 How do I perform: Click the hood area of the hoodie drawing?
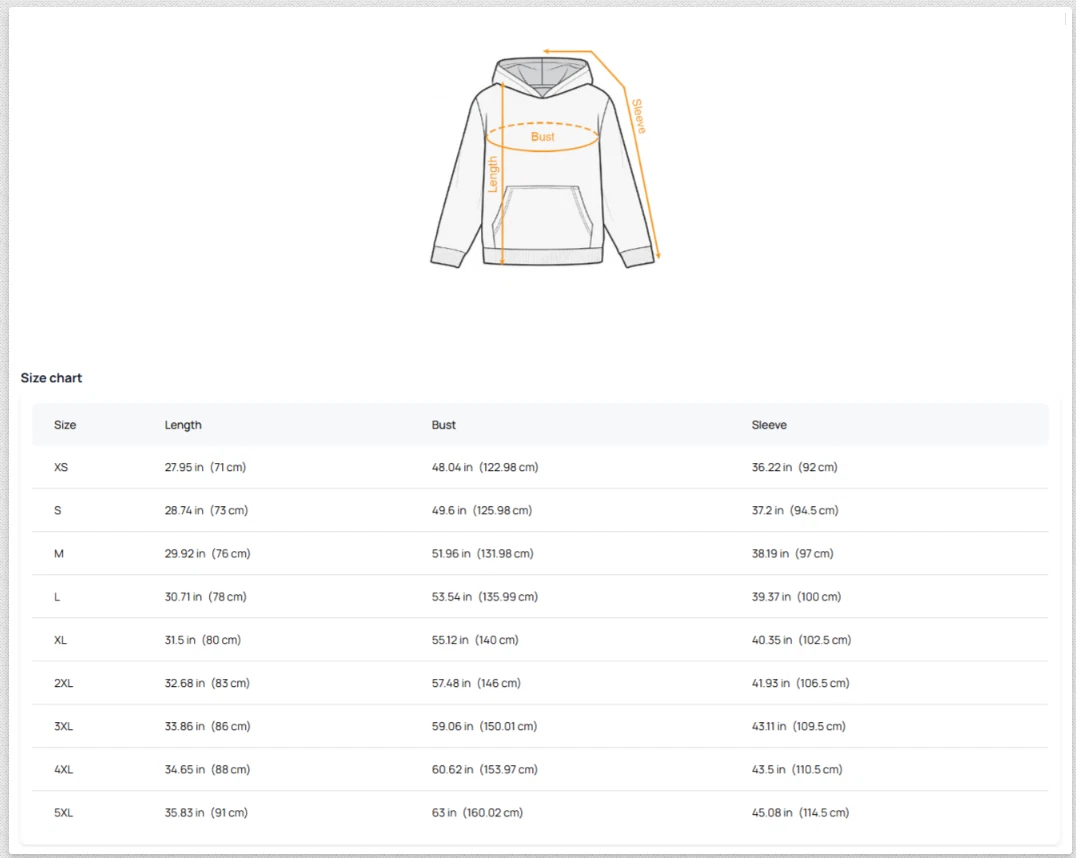(x=540, y=75)
